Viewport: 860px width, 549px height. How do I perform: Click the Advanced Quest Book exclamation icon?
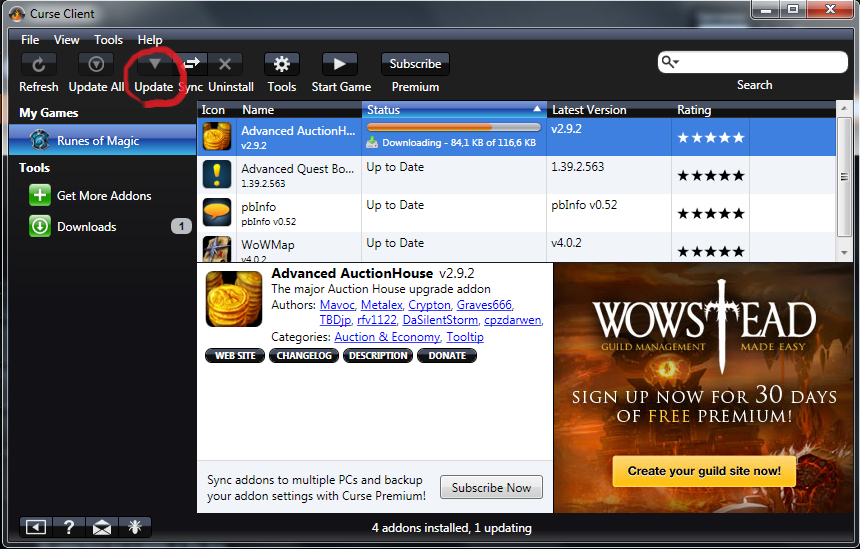217,174
